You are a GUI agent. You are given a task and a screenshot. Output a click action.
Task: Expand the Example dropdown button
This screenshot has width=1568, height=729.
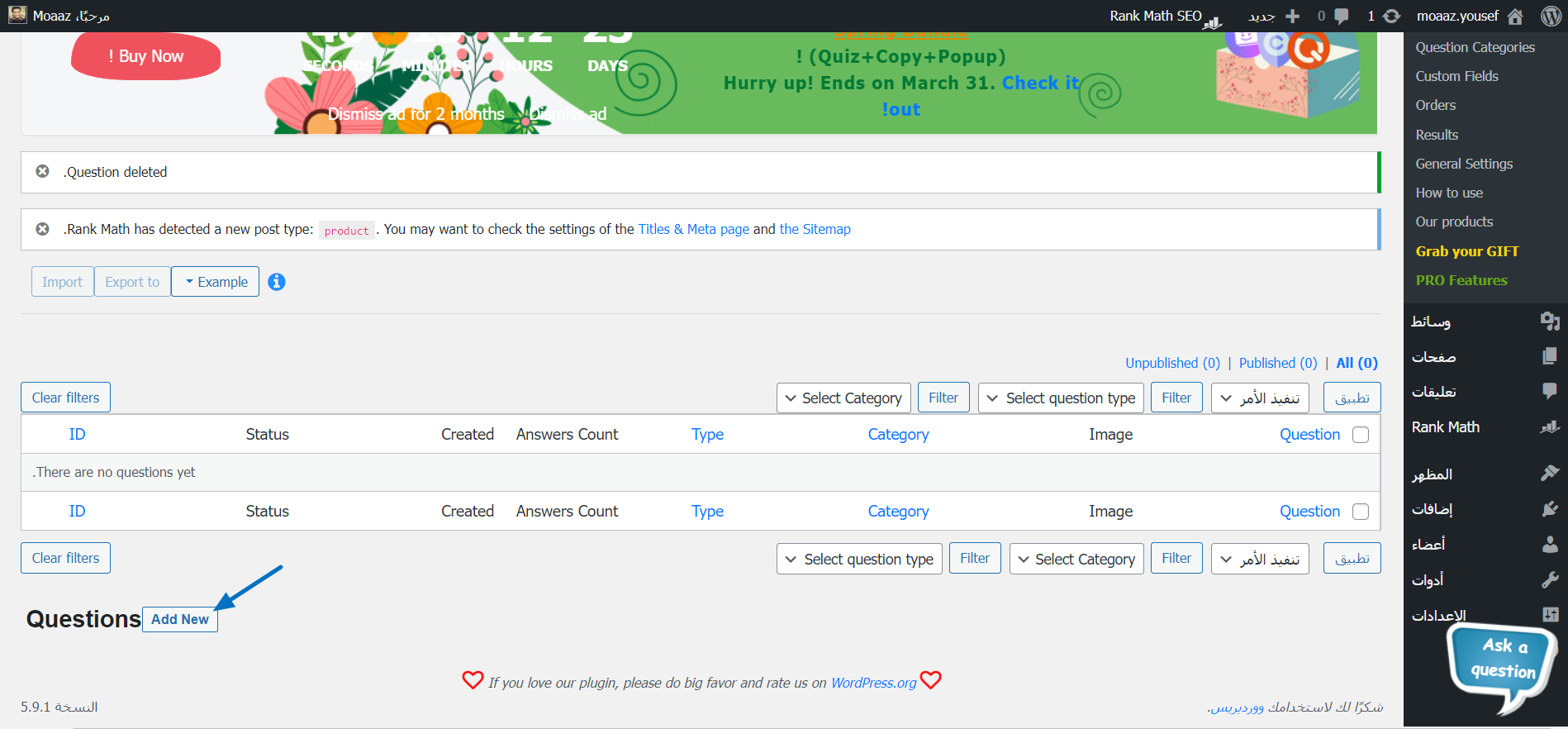(x=215, y=282)
